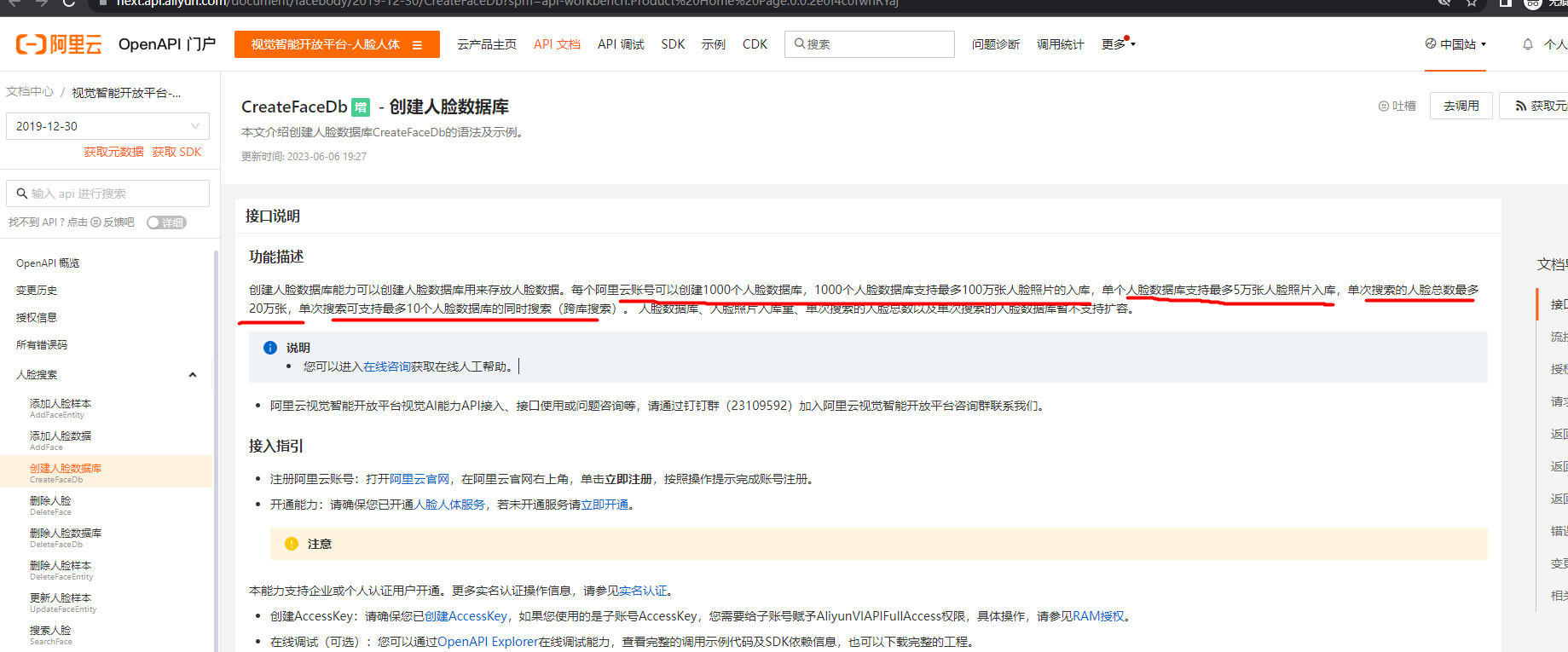Click the sidebar vertical scrollbar
This screenshot has height=652, width=1568.
(216, 452)
